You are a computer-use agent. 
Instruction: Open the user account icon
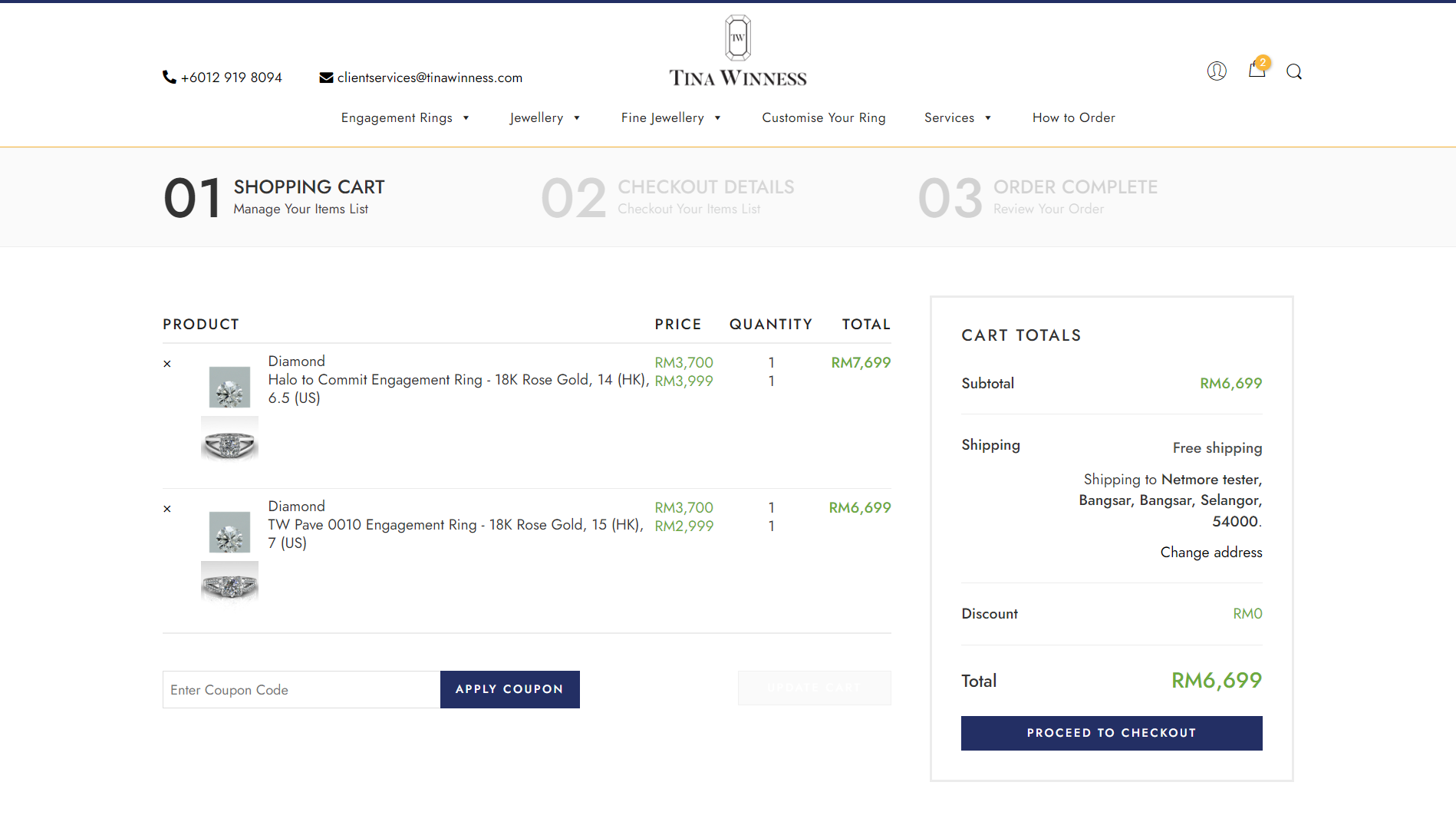point(1217,71)
